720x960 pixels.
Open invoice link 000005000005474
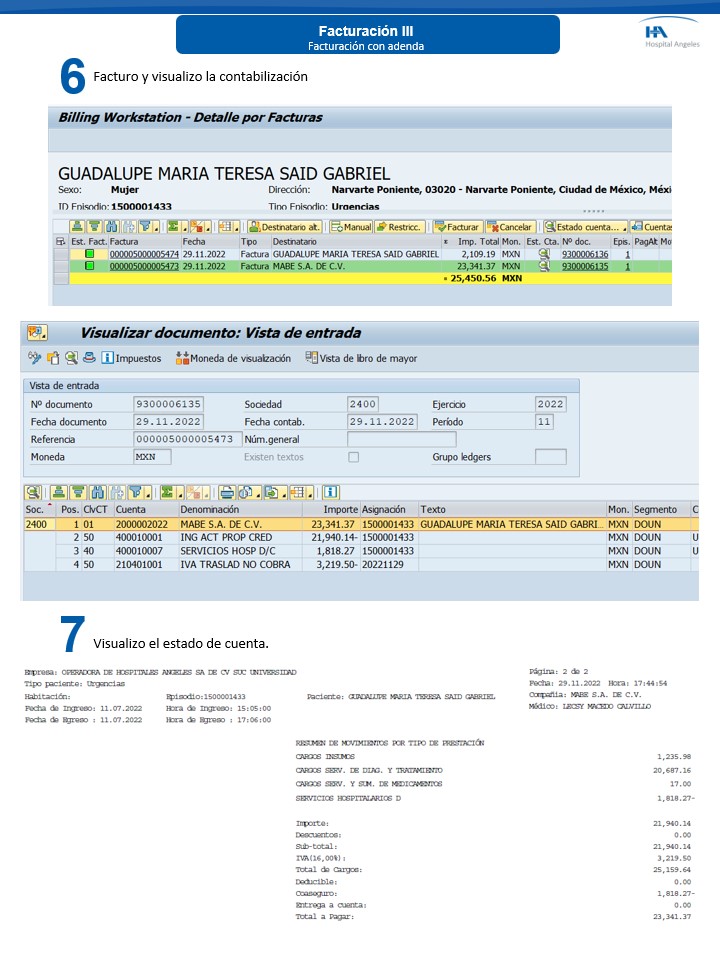click(x=144, y=255)
